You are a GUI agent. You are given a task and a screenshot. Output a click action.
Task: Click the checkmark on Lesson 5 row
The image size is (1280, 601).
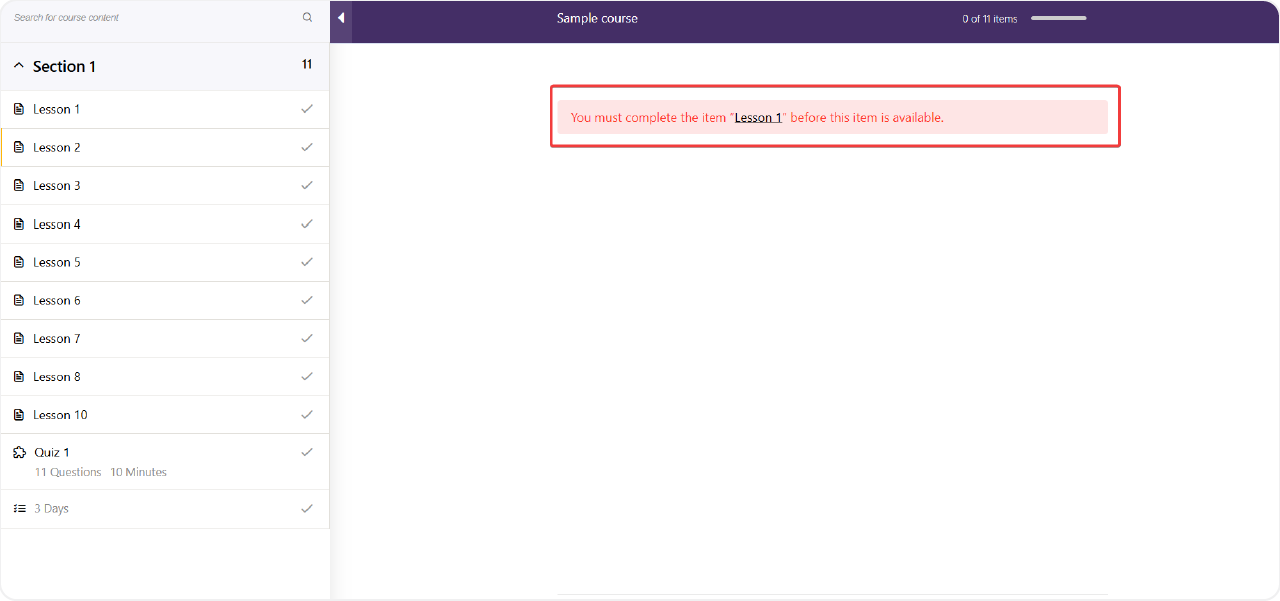tap(307, 261)
